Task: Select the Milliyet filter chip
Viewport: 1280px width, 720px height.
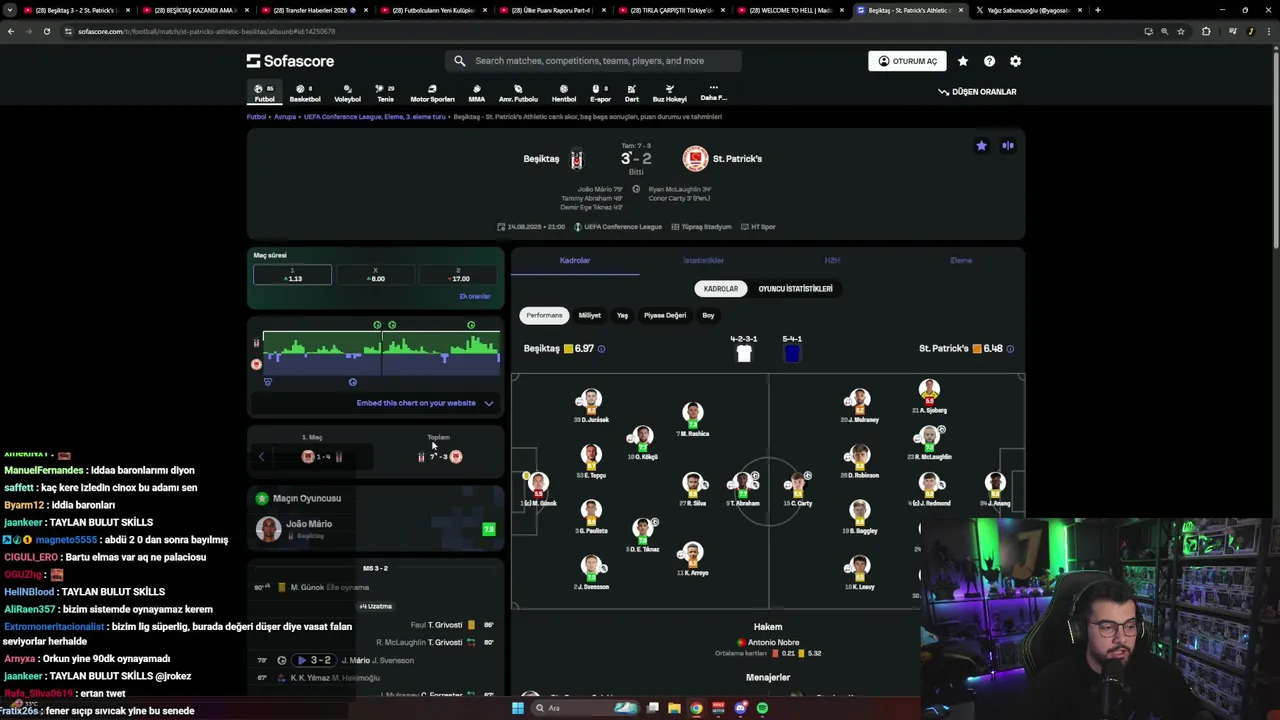Action: coord(590,315)
